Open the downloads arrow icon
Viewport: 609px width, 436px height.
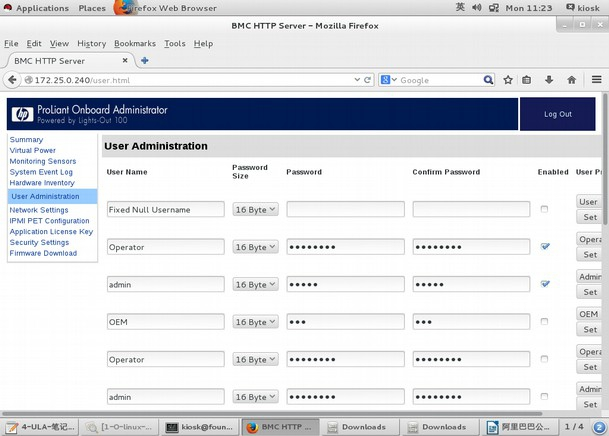coord(549,80)
